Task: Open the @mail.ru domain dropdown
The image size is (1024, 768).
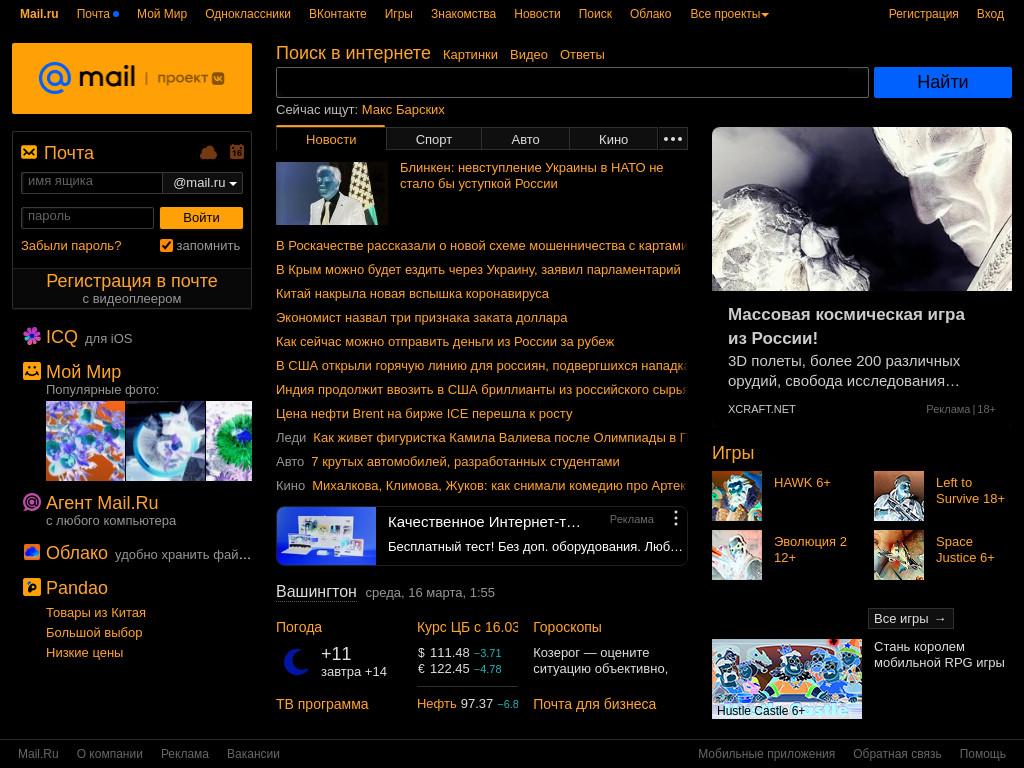Action: (x=204, y=183)
